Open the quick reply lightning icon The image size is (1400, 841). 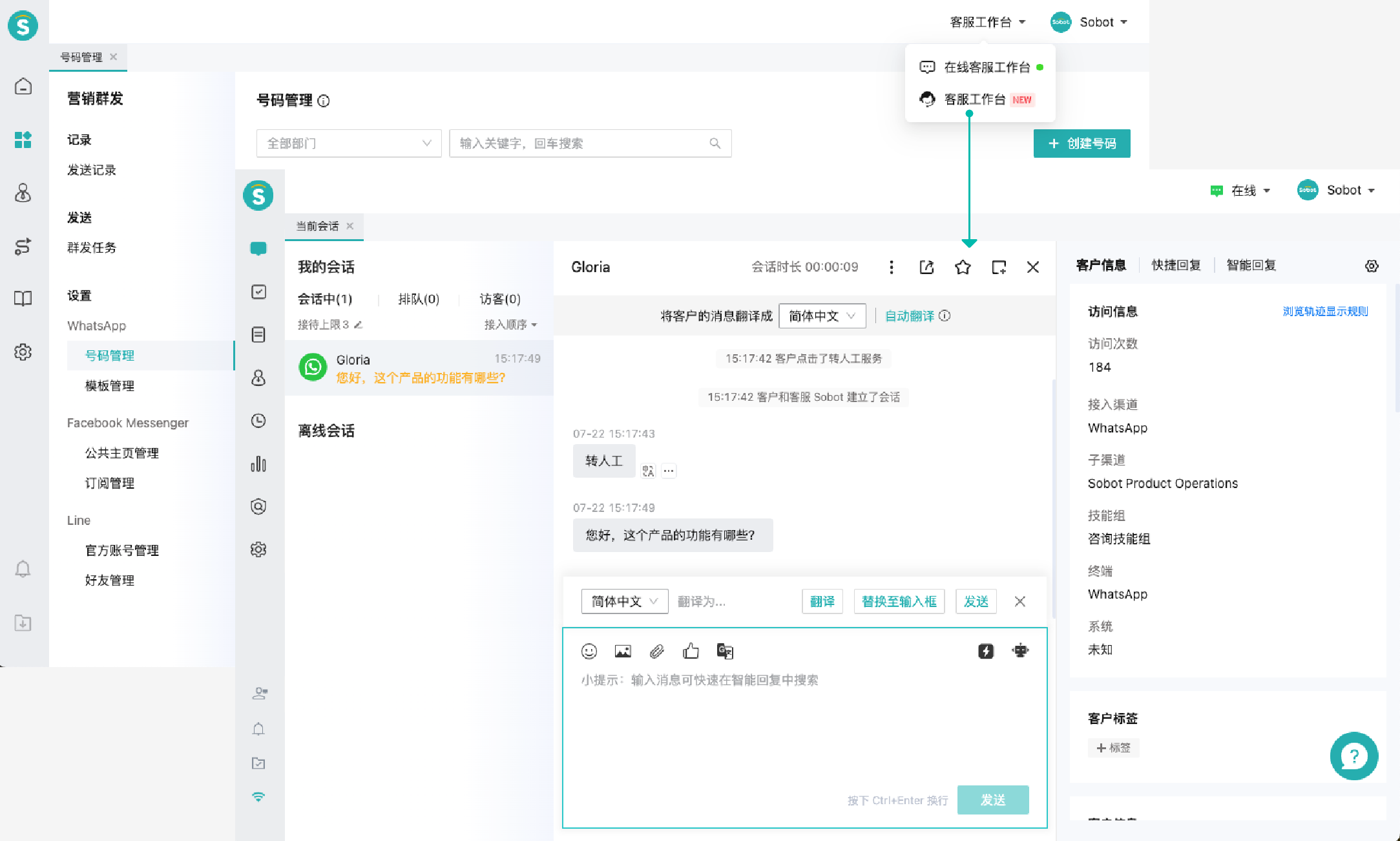point(986,652)
